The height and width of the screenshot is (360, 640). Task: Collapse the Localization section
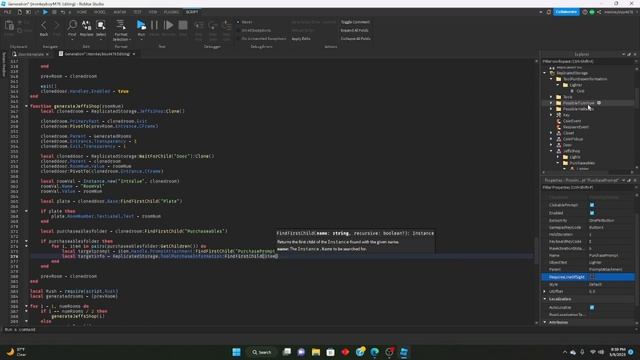545,299
